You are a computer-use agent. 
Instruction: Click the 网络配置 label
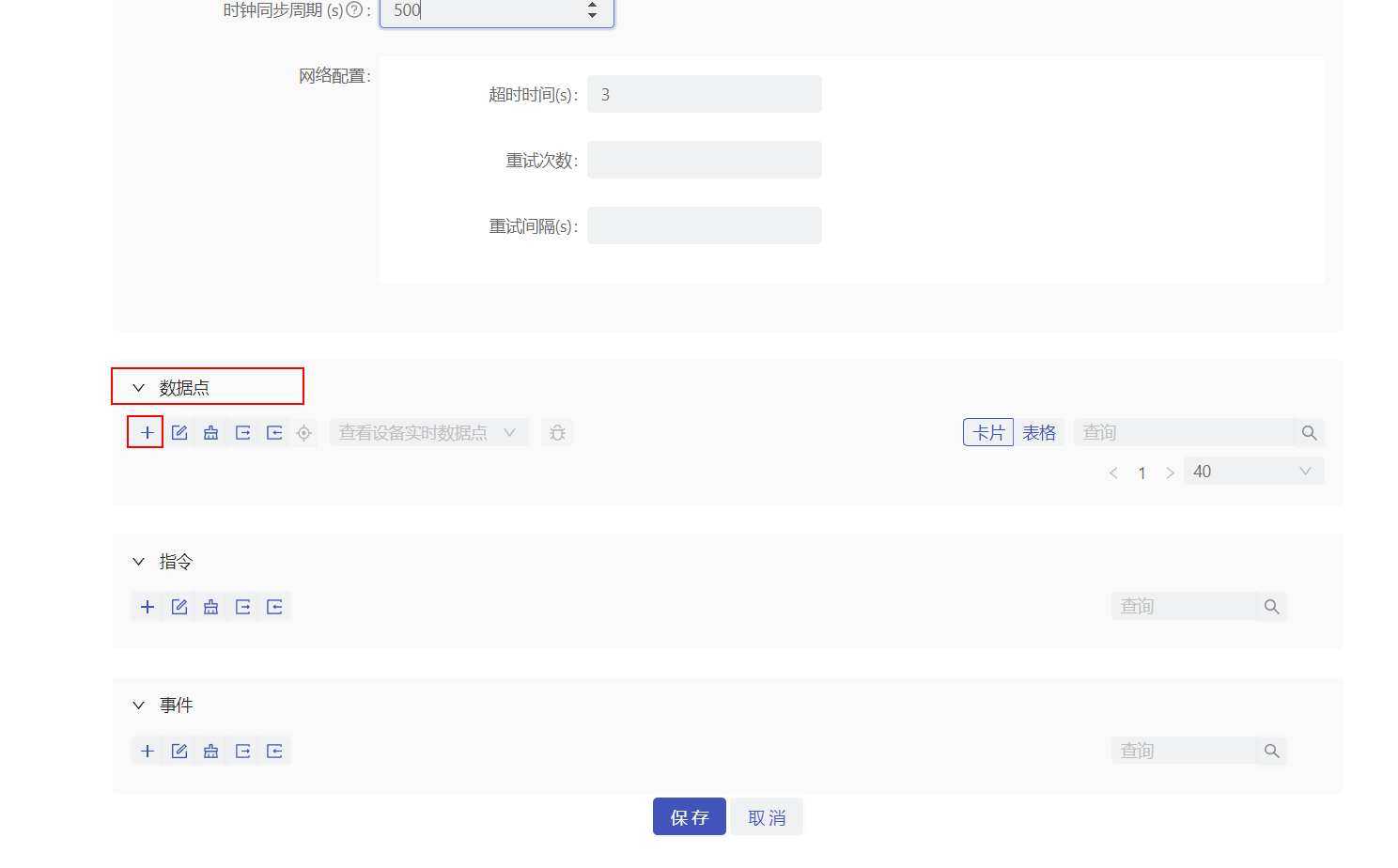tap(334, 76)
